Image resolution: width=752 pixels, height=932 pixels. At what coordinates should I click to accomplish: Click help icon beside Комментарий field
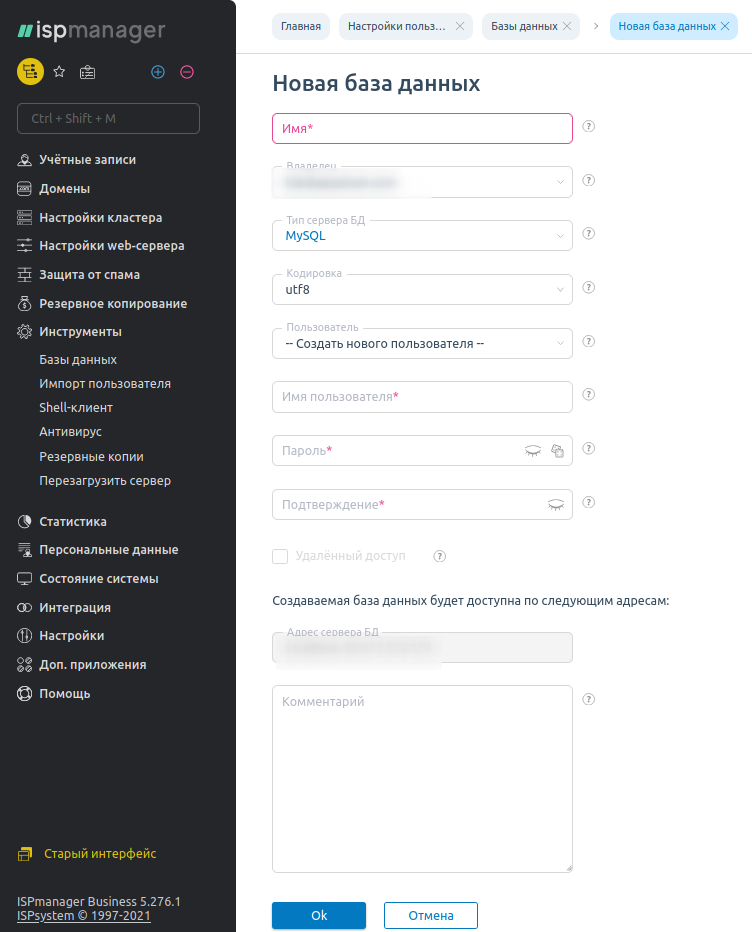[589, 700]
